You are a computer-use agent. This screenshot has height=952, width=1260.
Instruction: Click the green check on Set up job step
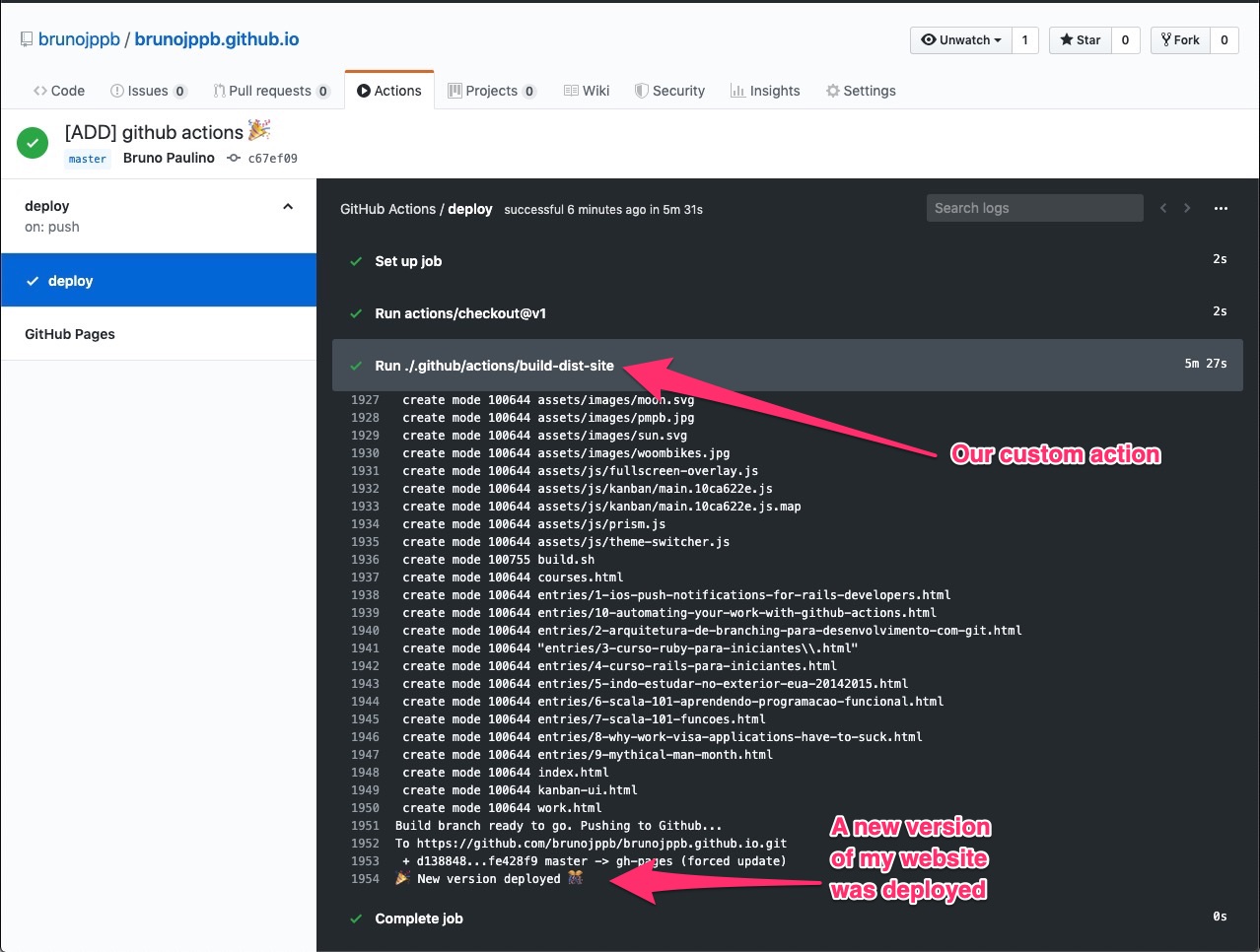click(x=355, y=261)
